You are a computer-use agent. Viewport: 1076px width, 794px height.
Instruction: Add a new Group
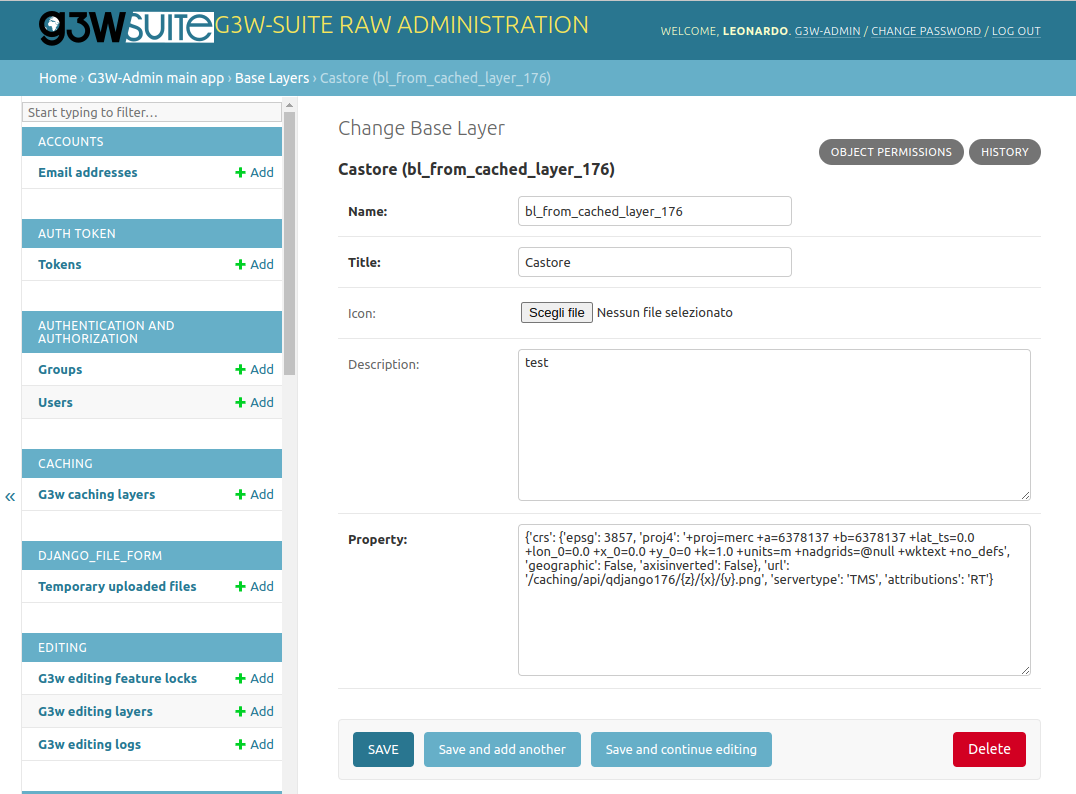point(255,369)
